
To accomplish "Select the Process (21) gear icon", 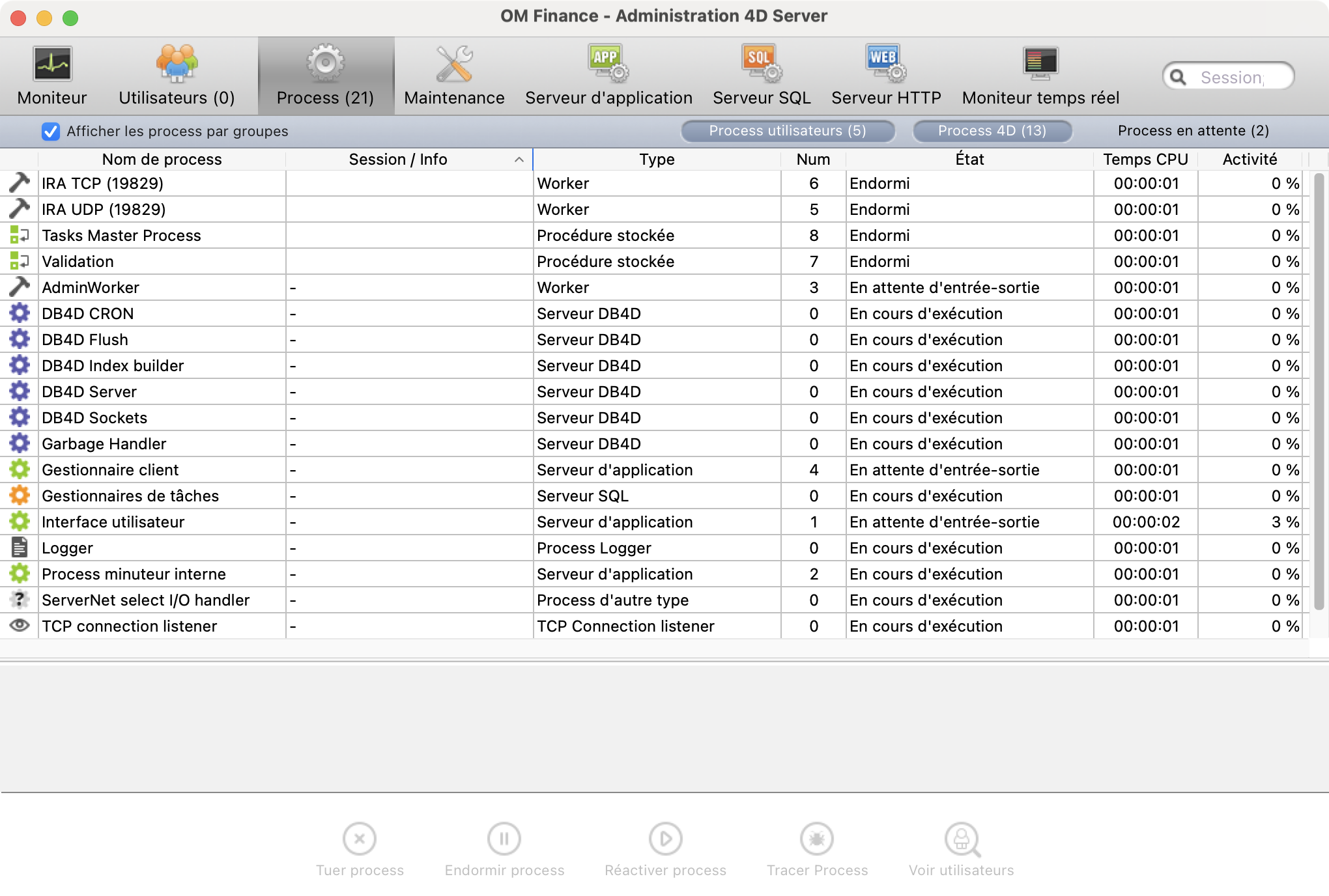I will 325,64.
